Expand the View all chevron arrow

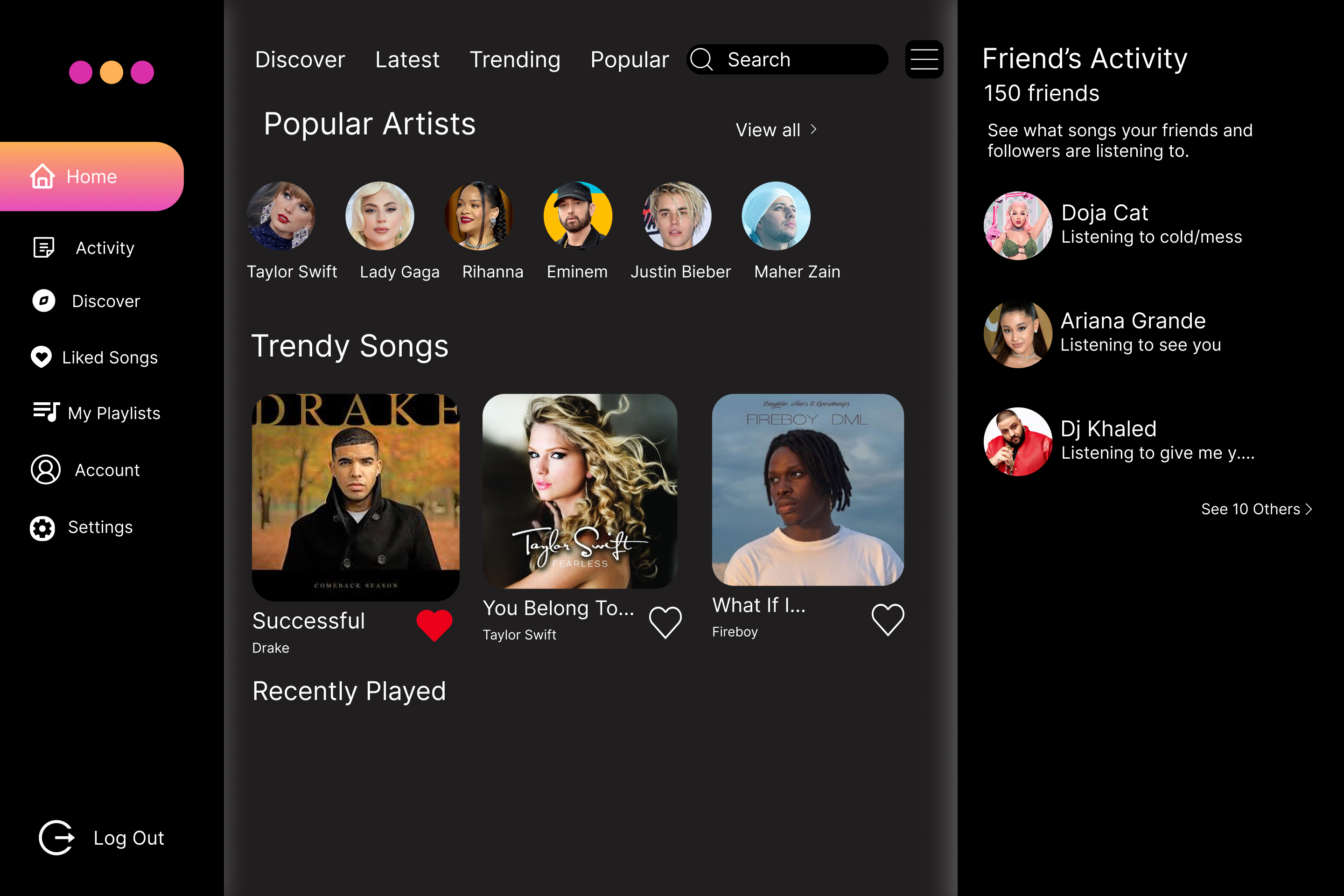[x=814, y=130]
